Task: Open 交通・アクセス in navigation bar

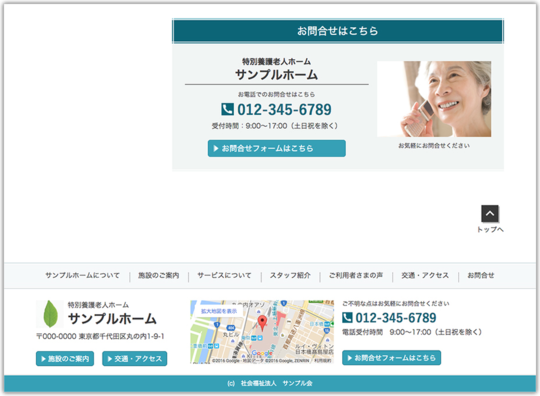Action: click(x=425, y=275)
